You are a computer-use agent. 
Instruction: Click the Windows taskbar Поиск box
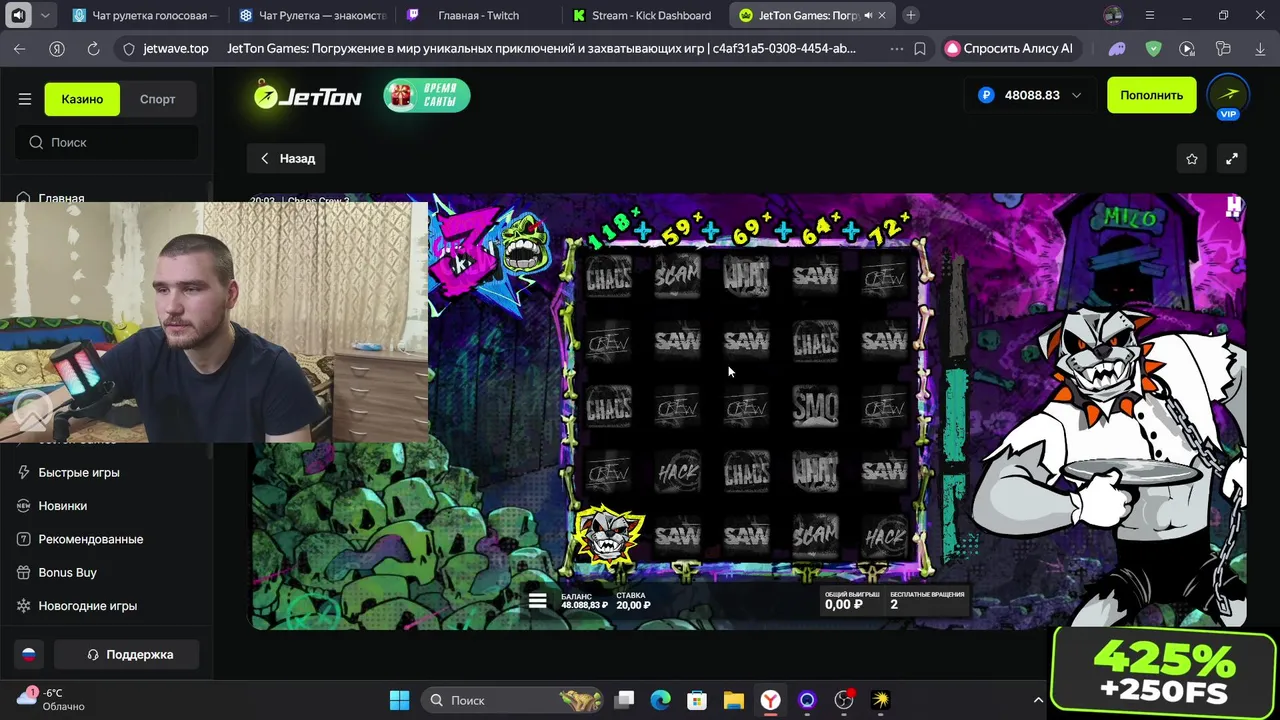512,700
